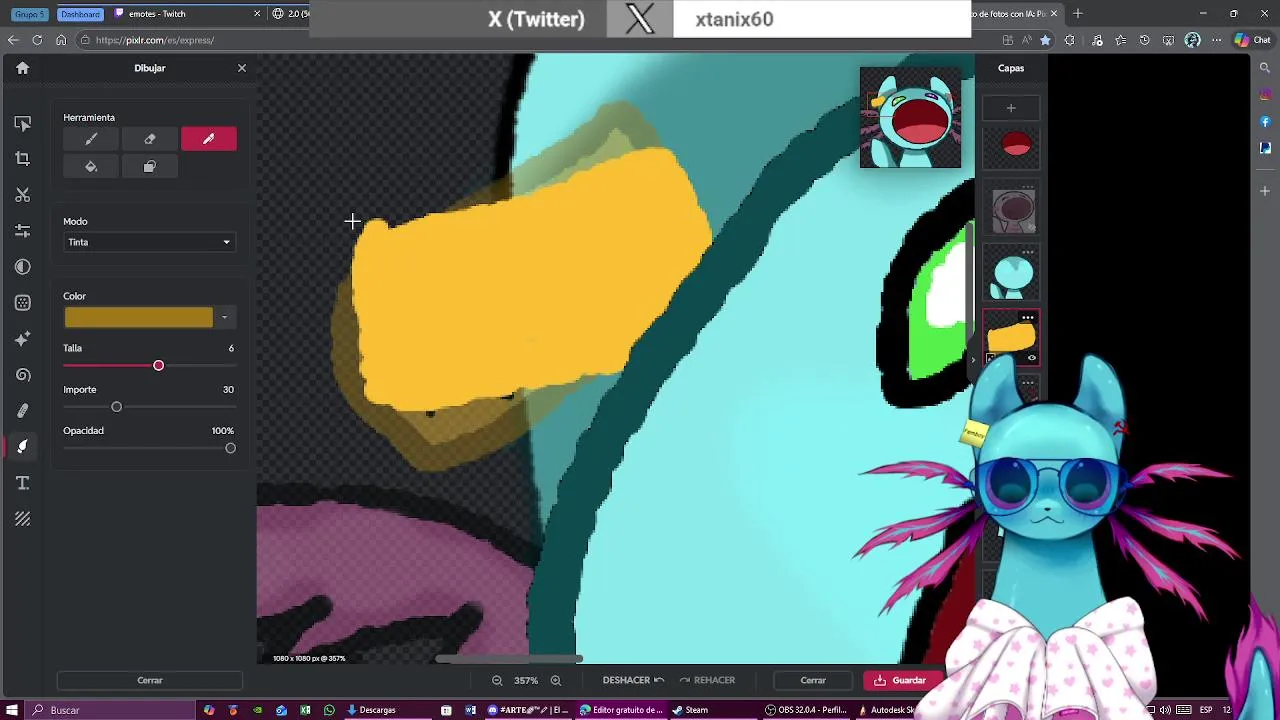Image resolution: width=1280 pixels, height=720 pixels.
Task: Zoom in with the plus magnifier
Action: point(556,680)
